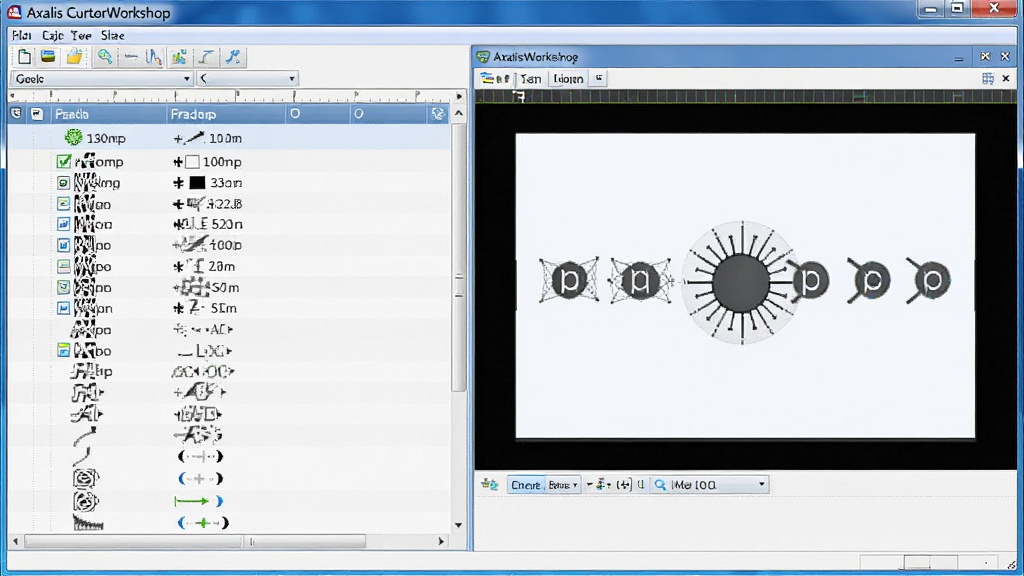Click the landscape picture toolbar icon
1024x576 pixels.
(x=48, y=57)
